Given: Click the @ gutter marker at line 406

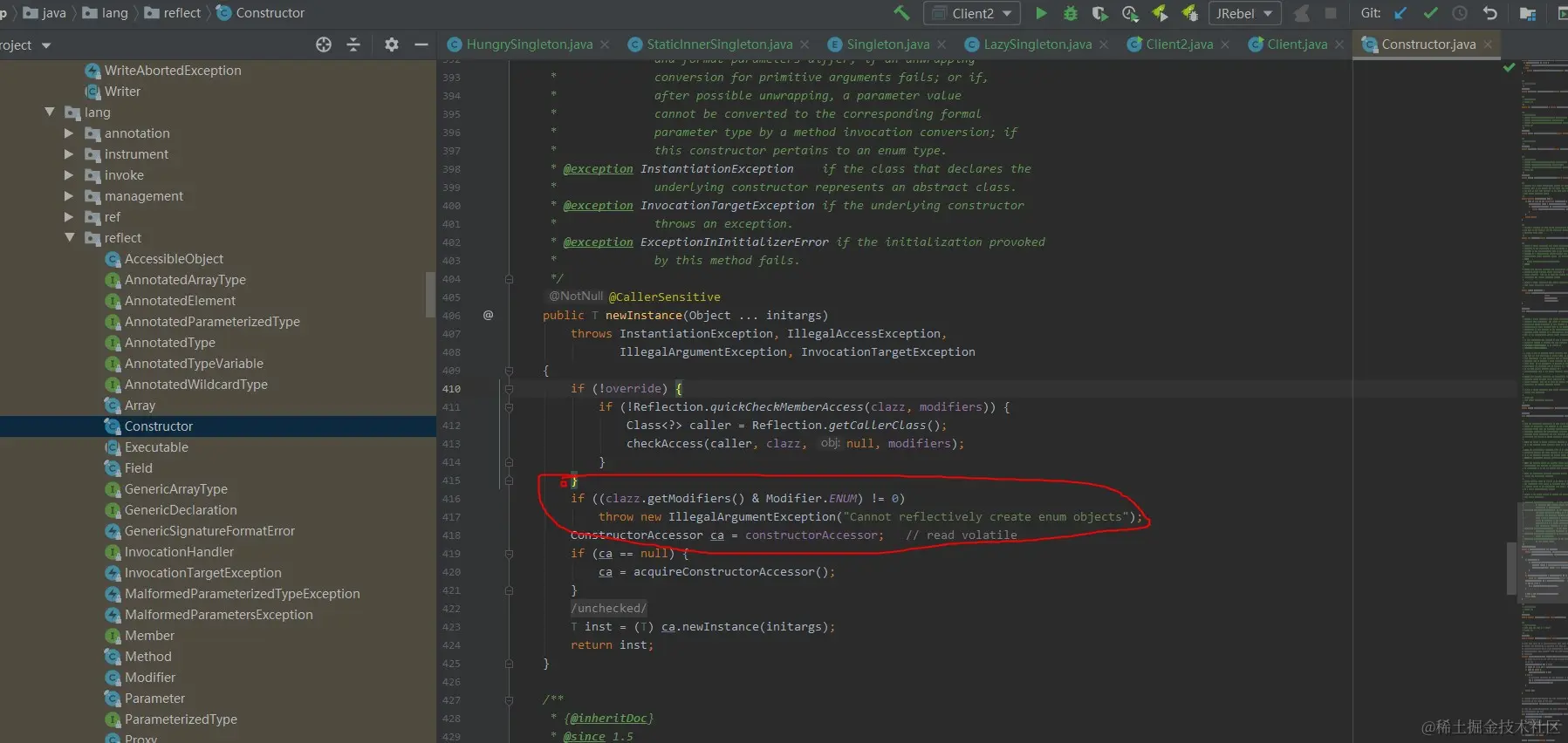Looking at the screenshot, I should pos(488,315).
